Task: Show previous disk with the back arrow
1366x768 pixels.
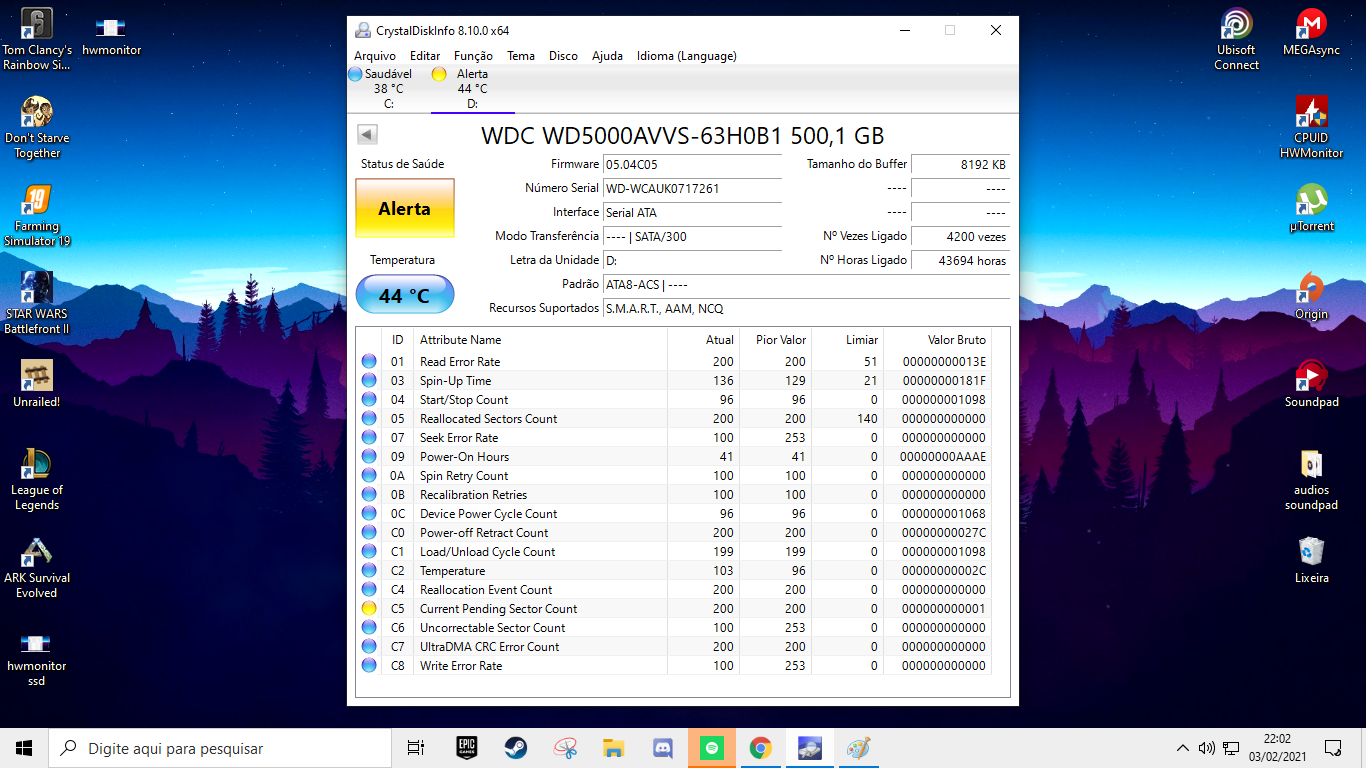Action: pos(367,134)
